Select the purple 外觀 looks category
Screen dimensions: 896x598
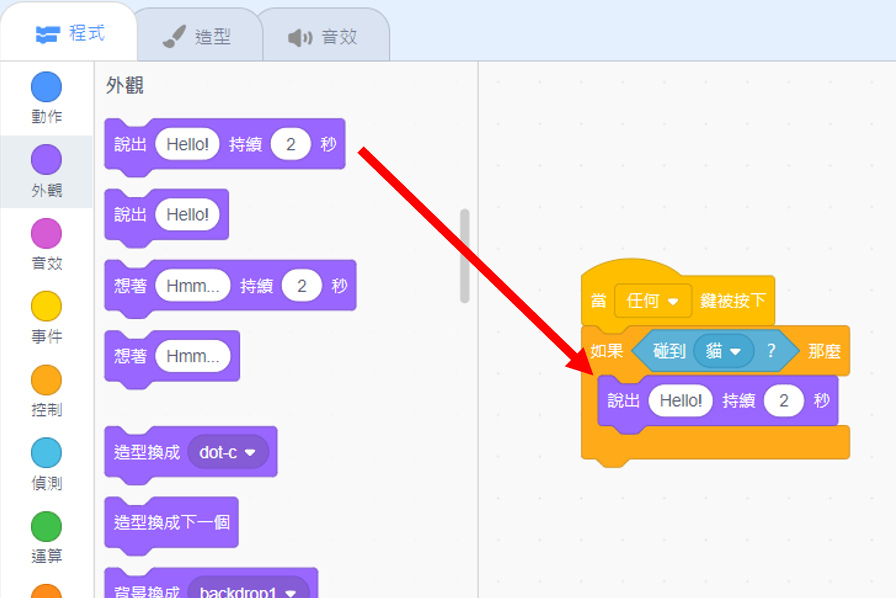pos(46,171)
